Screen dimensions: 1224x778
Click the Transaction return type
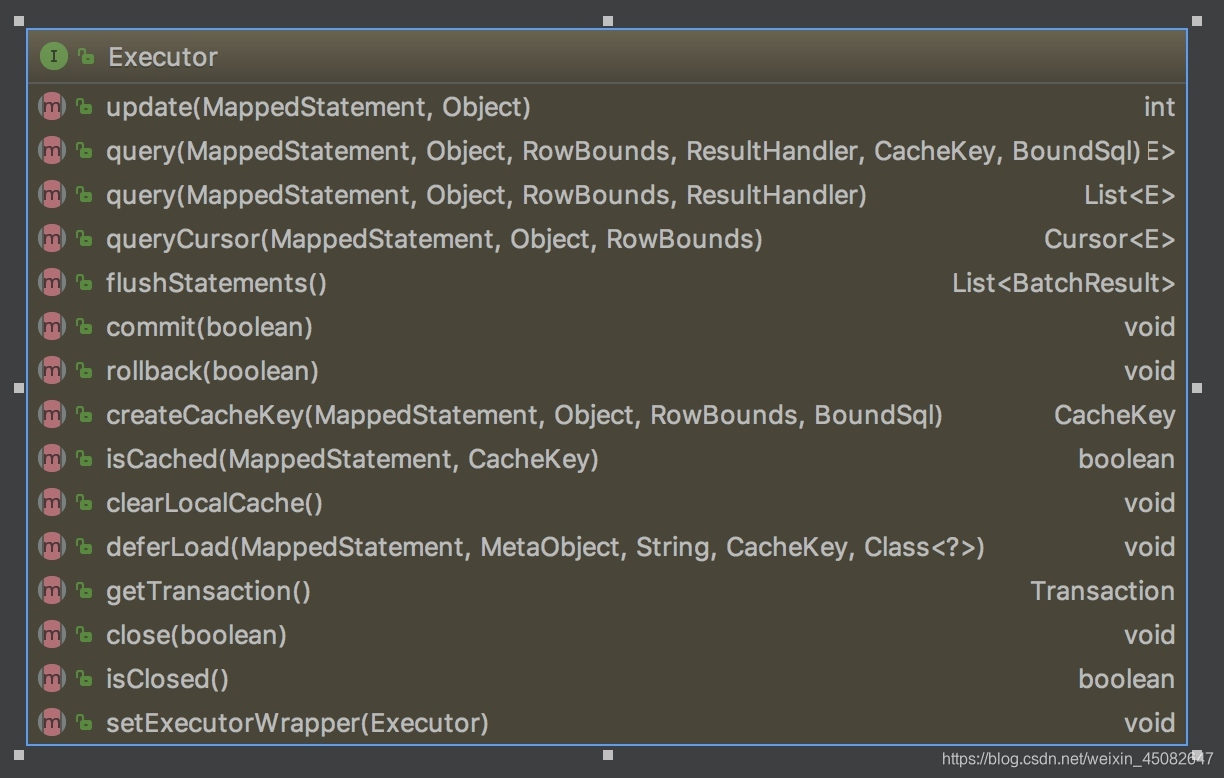pos(1103,591)
